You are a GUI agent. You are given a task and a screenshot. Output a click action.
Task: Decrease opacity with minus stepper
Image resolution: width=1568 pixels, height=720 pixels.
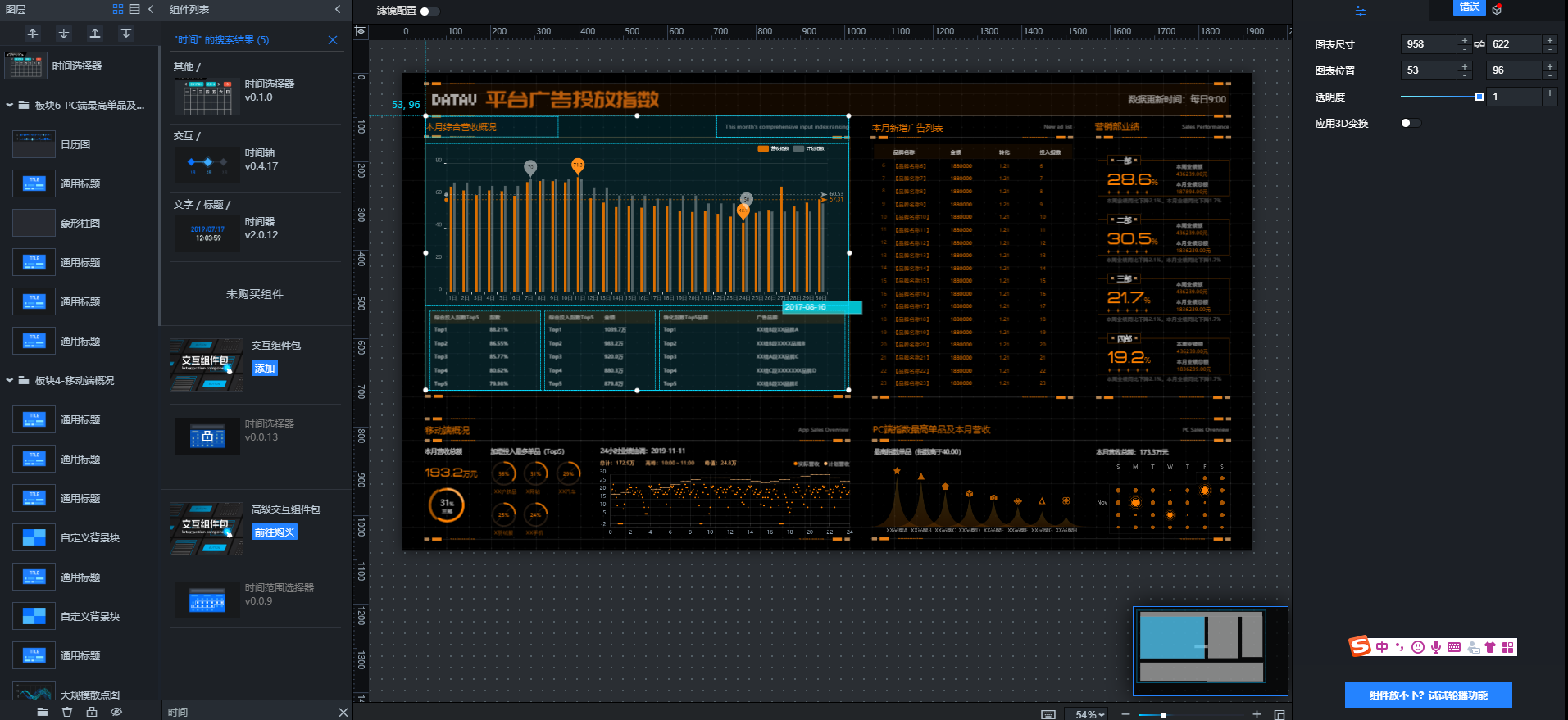point(1550,101)
